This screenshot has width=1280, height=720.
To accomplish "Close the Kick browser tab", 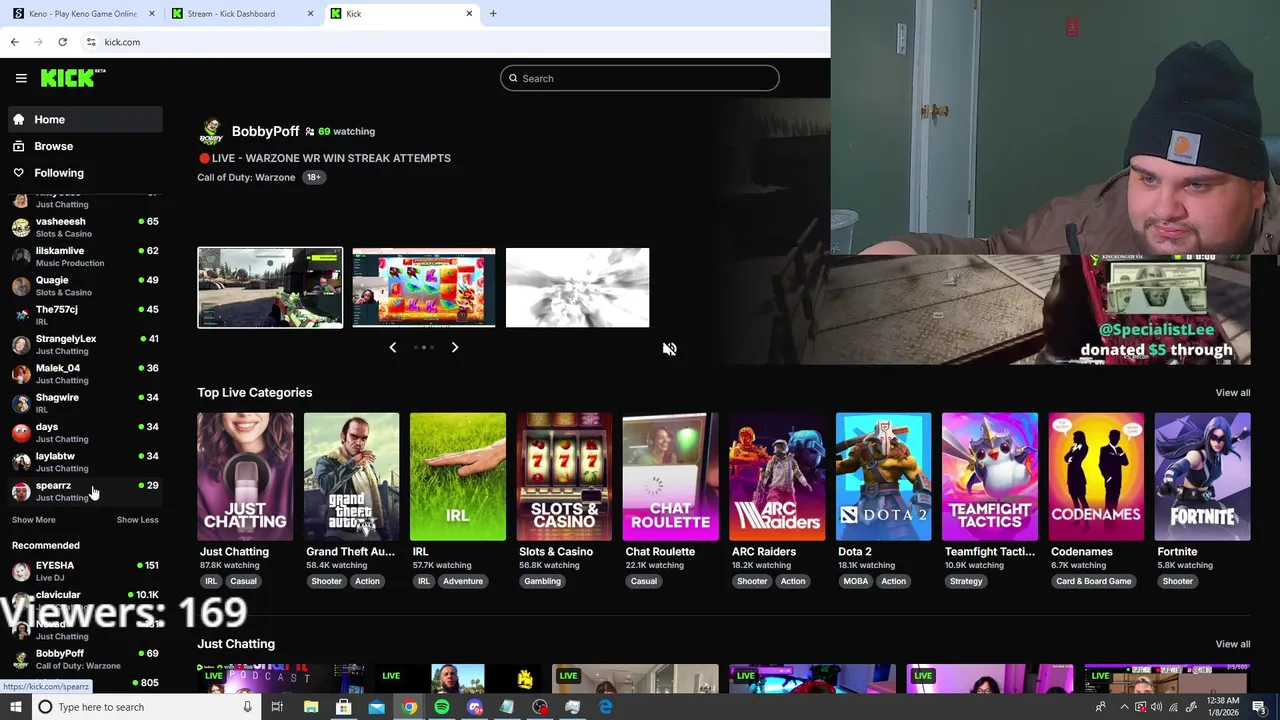I will click(469, 14).
